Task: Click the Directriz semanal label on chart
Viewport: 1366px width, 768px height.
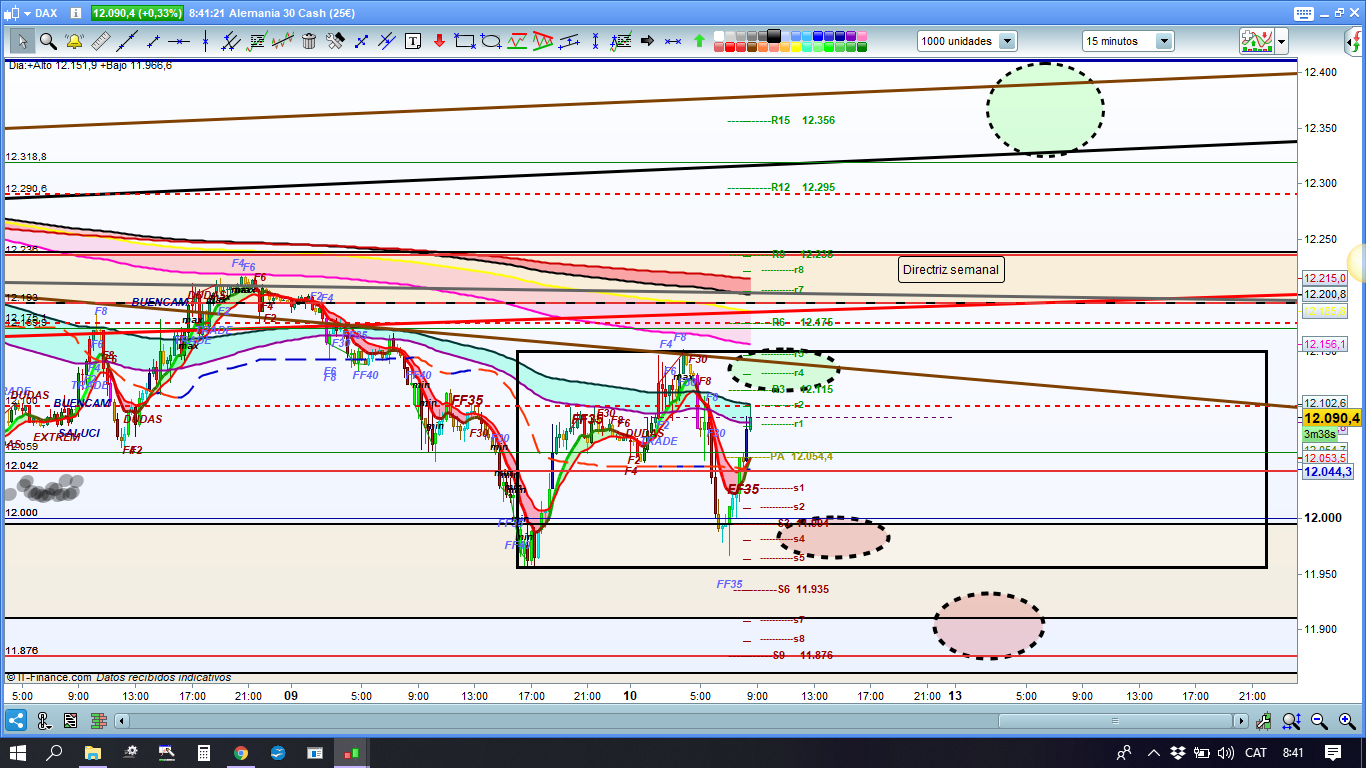Action: coord(950,269)
